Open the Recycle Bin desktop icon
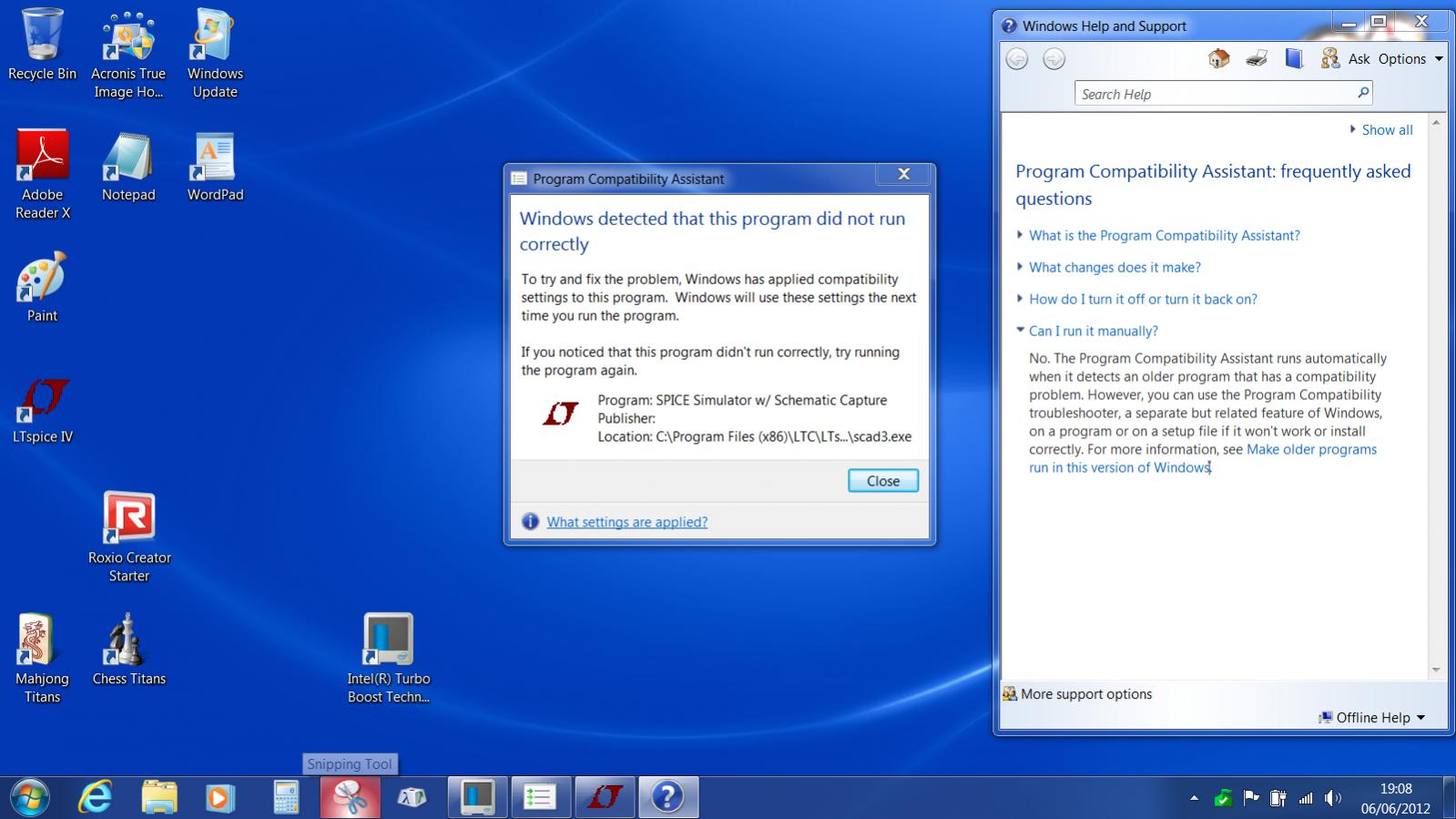 (42, 46)
